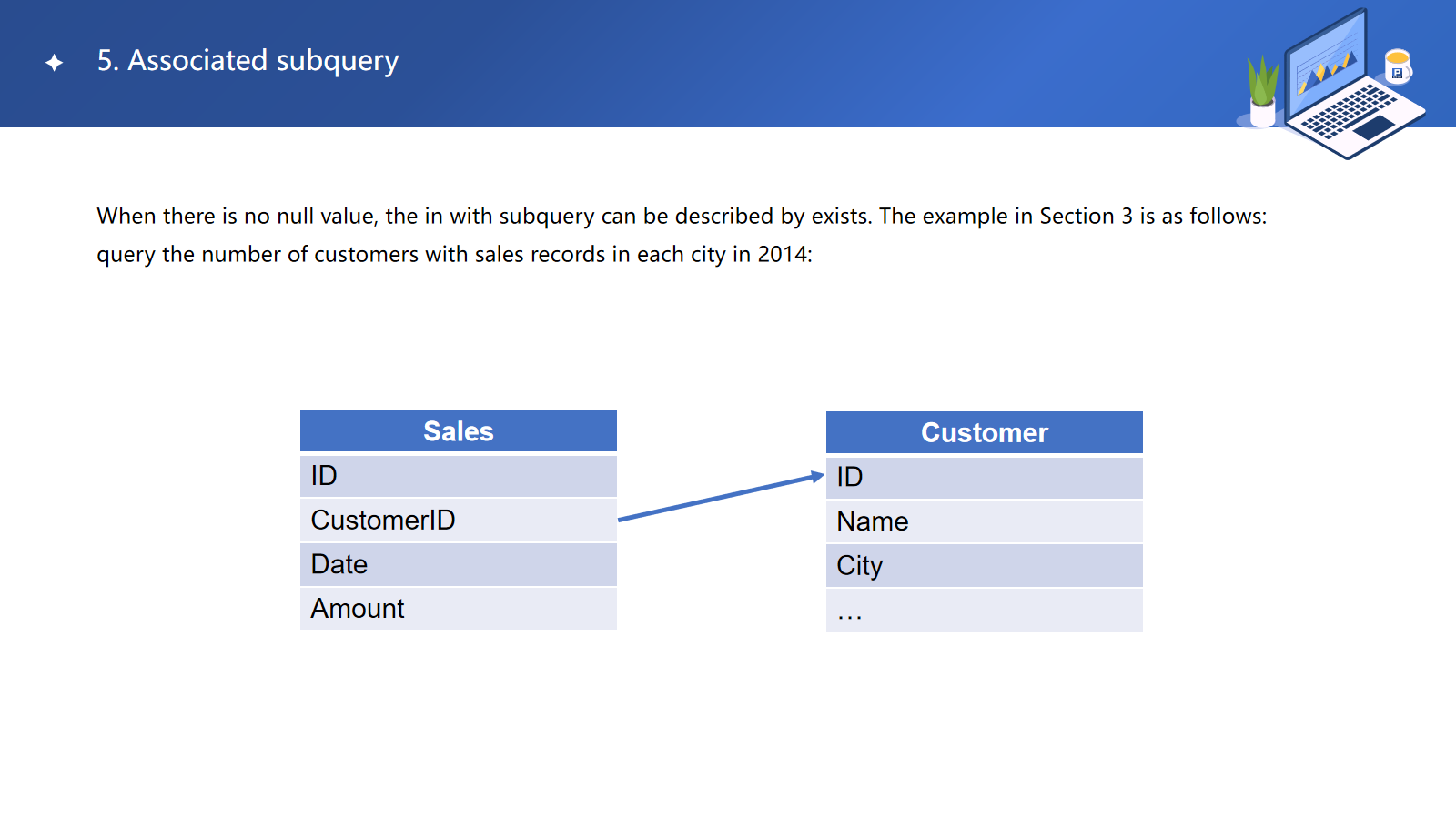Click the Name row in Customer table
The width and height of the screenshot is (1456, 819).
(x=985, y=521)
